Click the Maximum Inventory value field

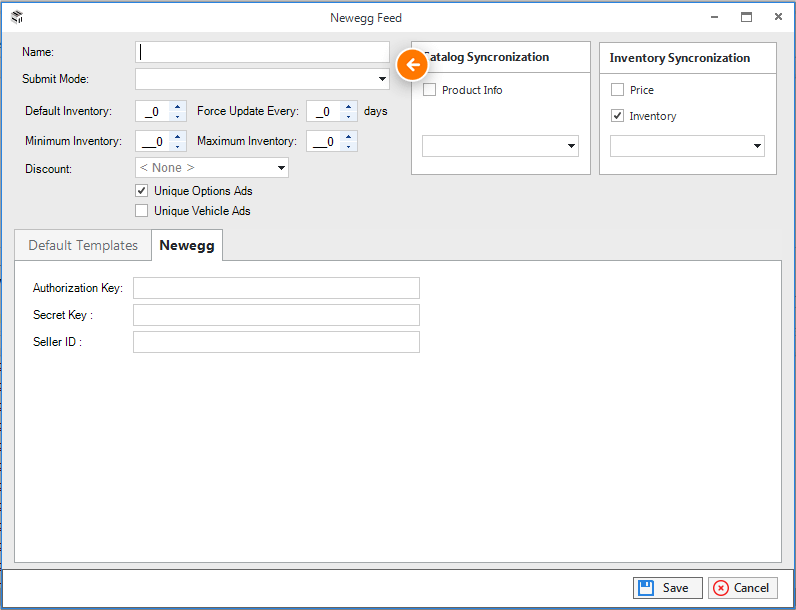click(x=324, y=141)
